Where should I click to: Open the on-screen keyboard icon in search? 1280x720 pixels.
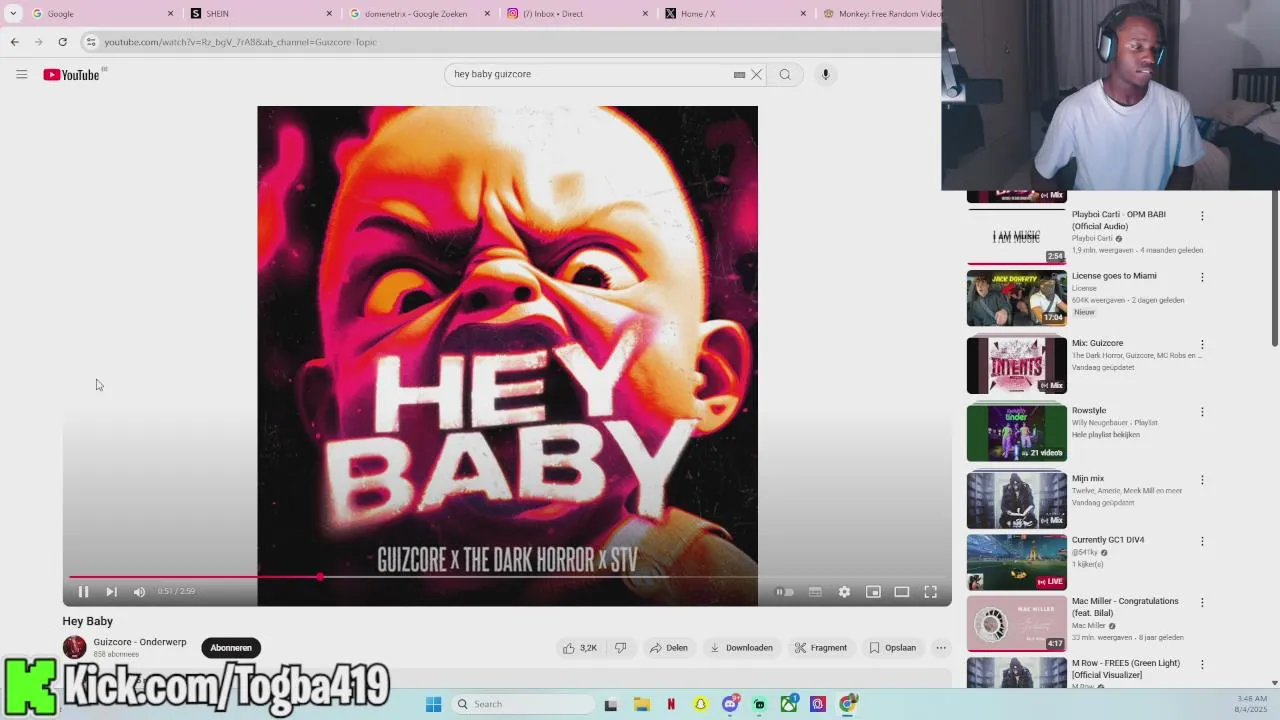(x=739, y=74)
